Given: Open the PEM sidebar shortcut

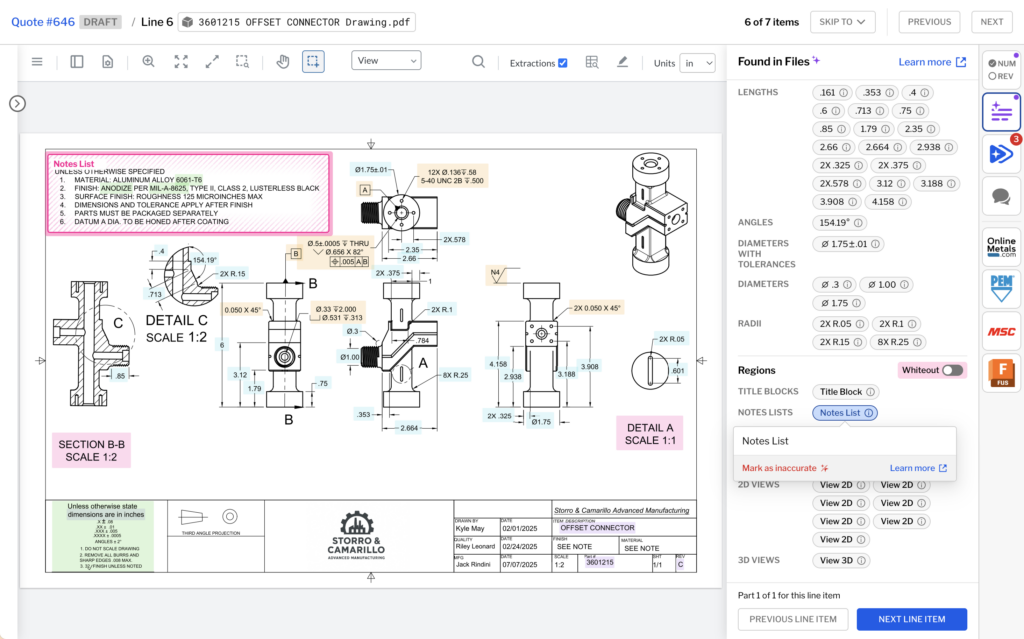Looking at the screenshot, I should [1001, 288].
